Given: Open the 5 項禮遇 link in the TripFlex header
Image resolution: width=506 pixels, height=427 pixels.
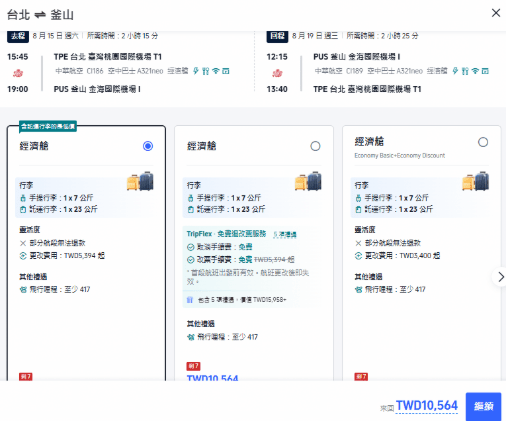Looking at the screenshot, I should (284, 235).
